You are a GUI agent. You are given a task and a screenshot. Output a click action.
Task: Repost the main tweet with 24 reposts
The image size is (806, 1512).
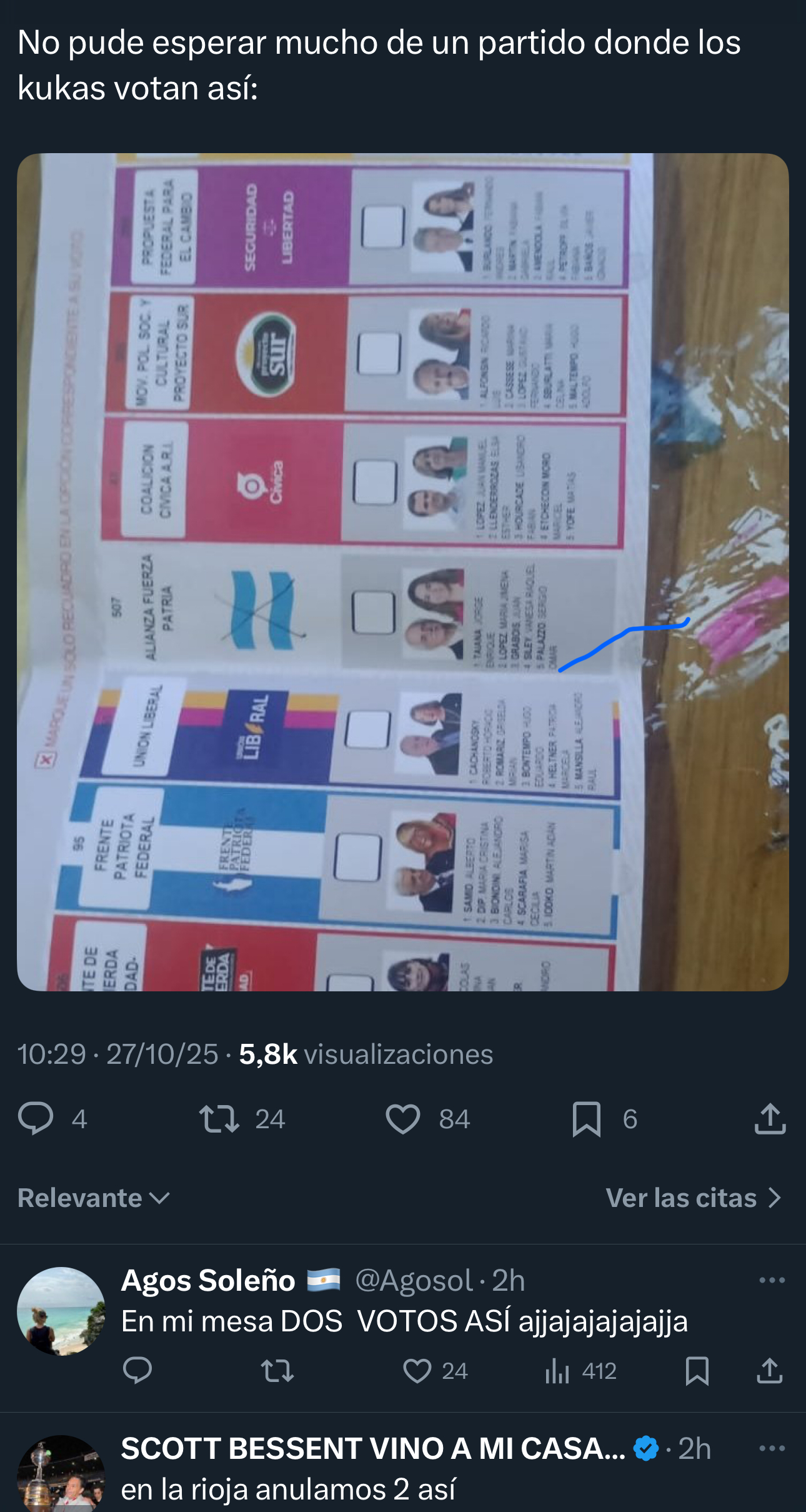pyautogui.click(x=219, y=1119)
